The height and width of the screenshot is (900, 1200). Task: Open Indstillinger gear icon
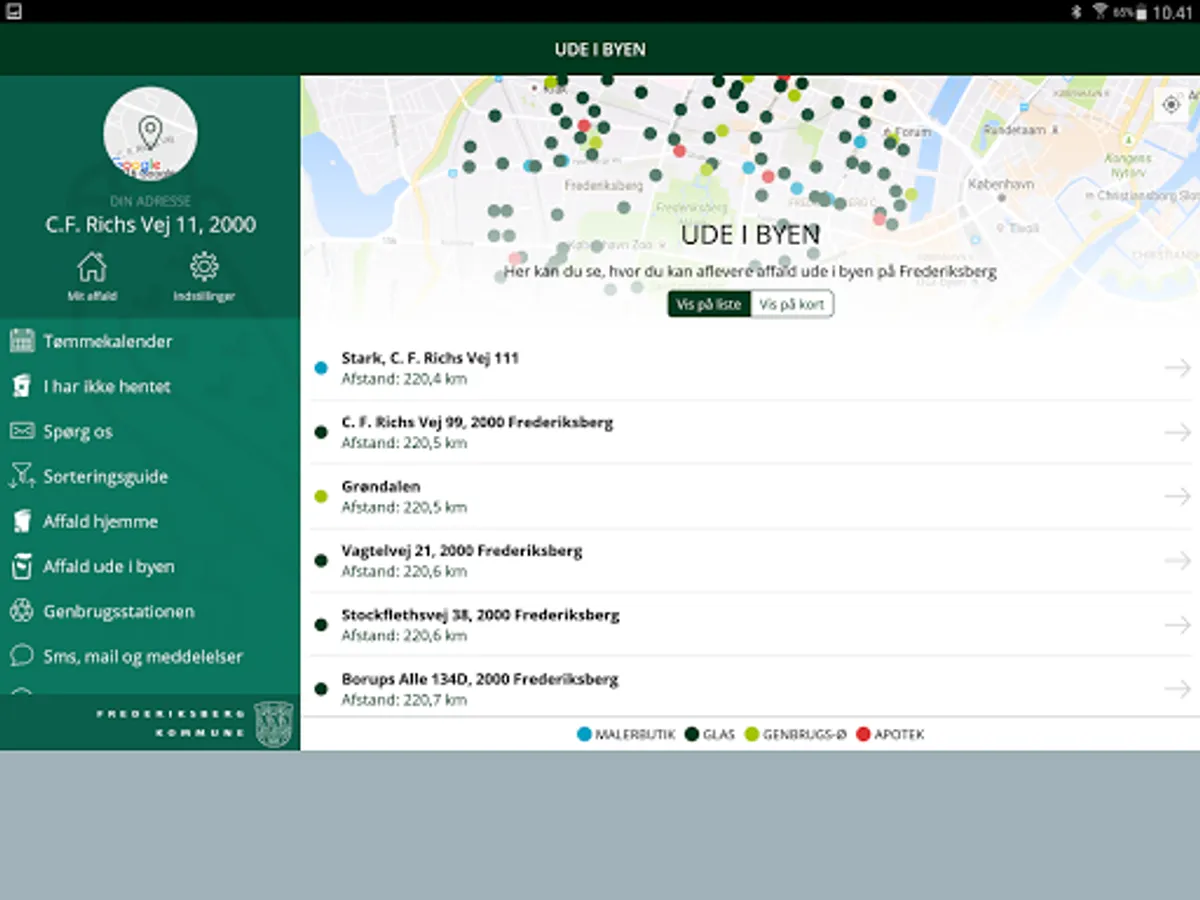point(204,267)
